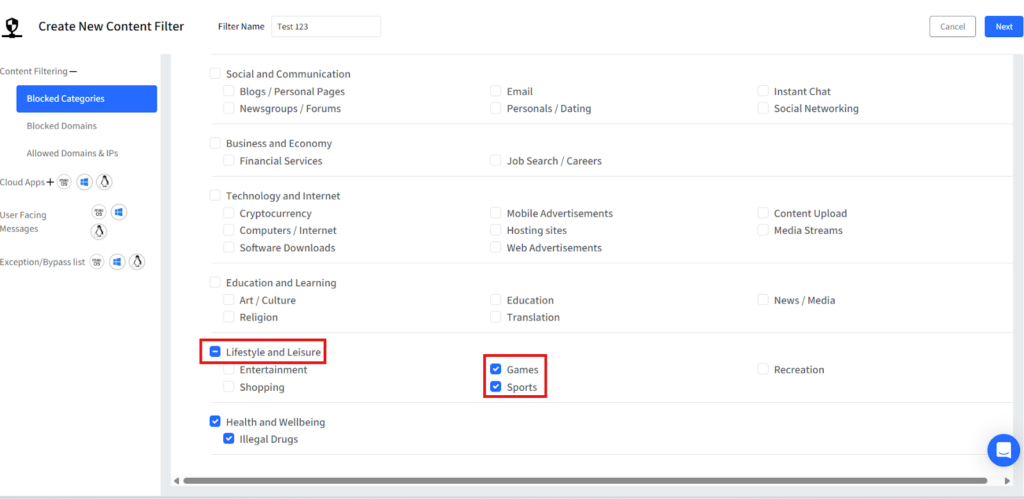Uncheck the Health and Wellbeing category

click(215, 421)
